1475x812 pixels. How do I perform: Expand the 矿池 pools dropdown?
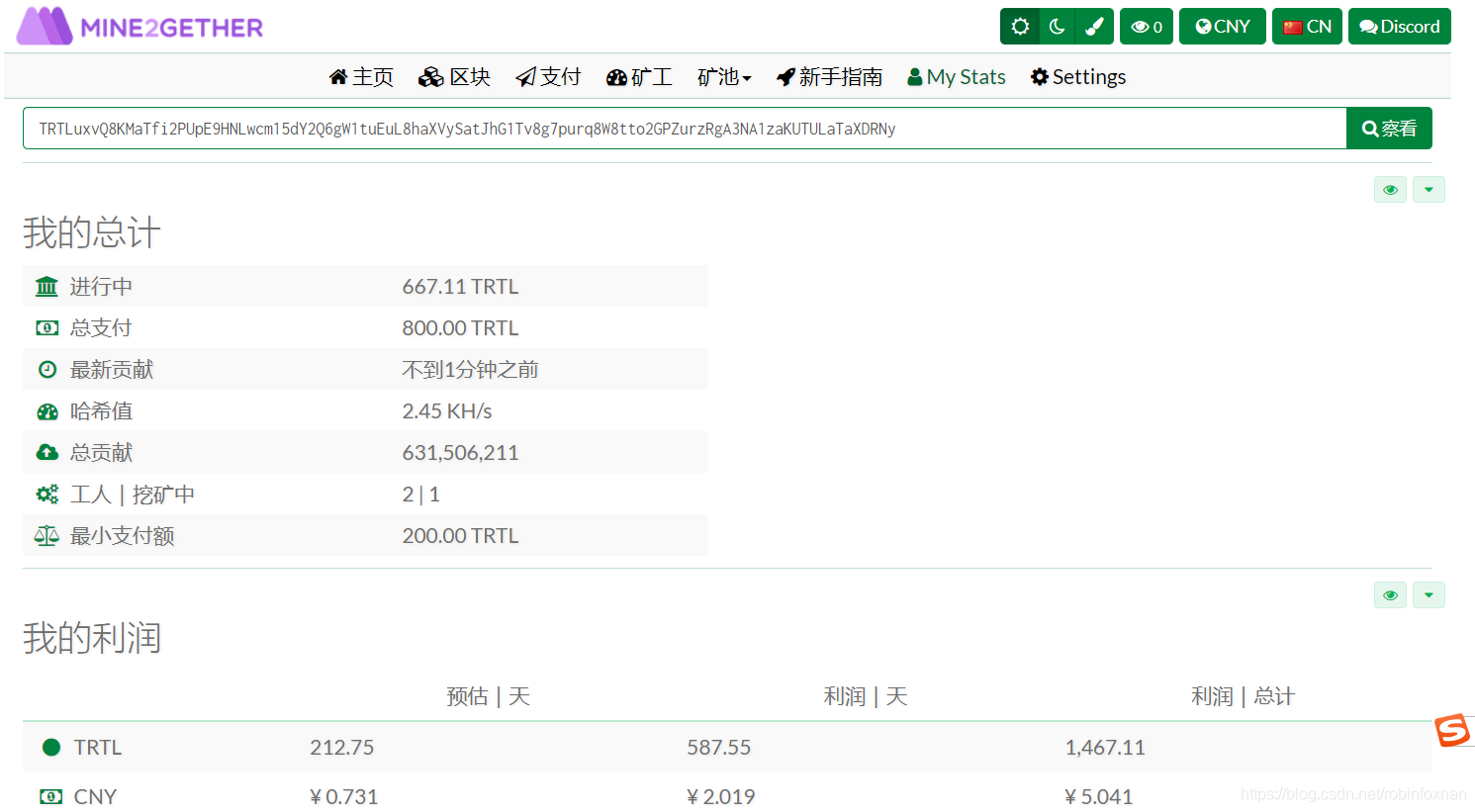tap(724, 77)
